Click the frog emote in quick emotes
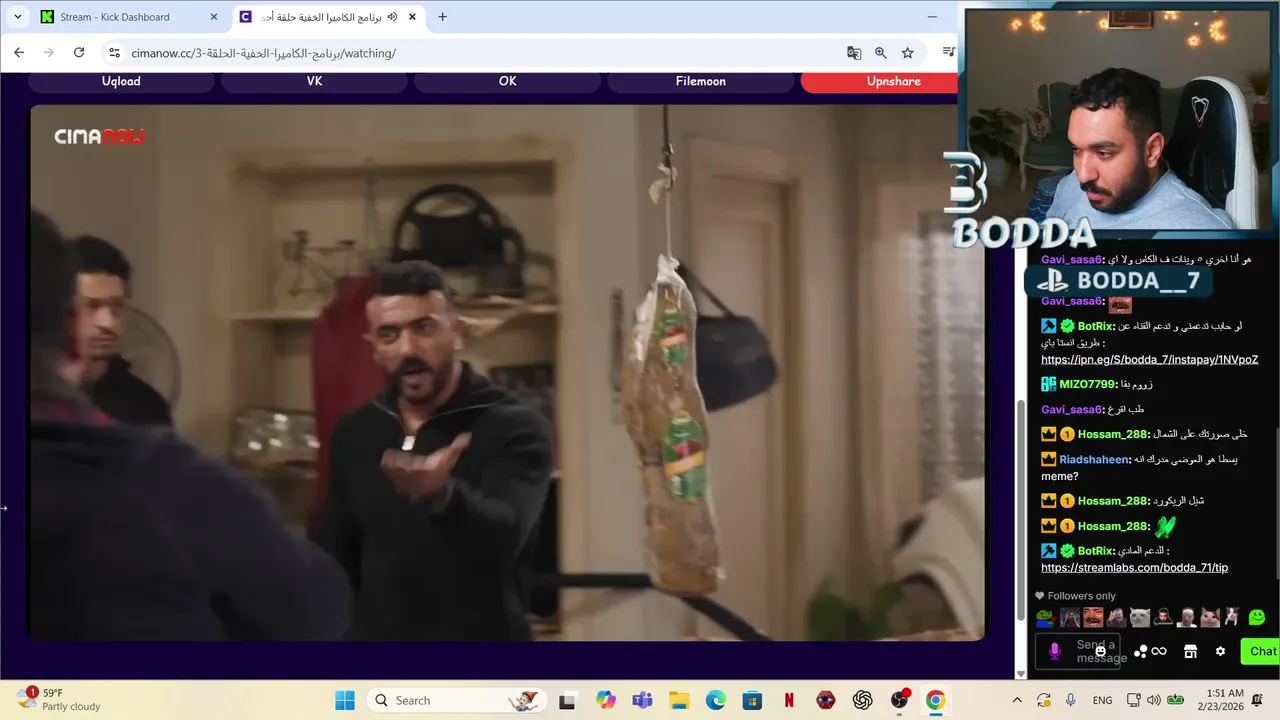This screenshot has height=720, width=1280. pyautogui.click(x=1046, y=618)
